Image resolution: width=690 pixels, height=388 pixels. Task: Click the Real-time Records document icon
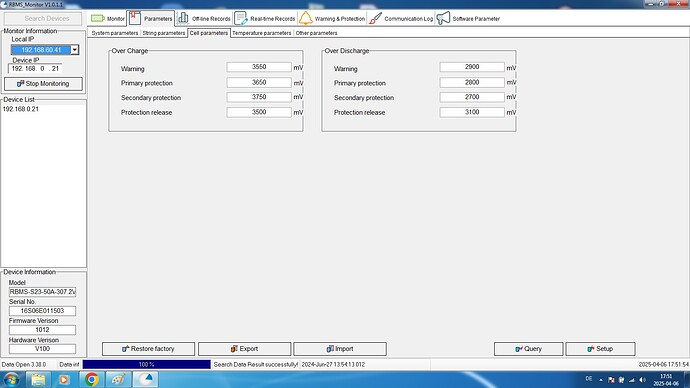tap(241, 18)
